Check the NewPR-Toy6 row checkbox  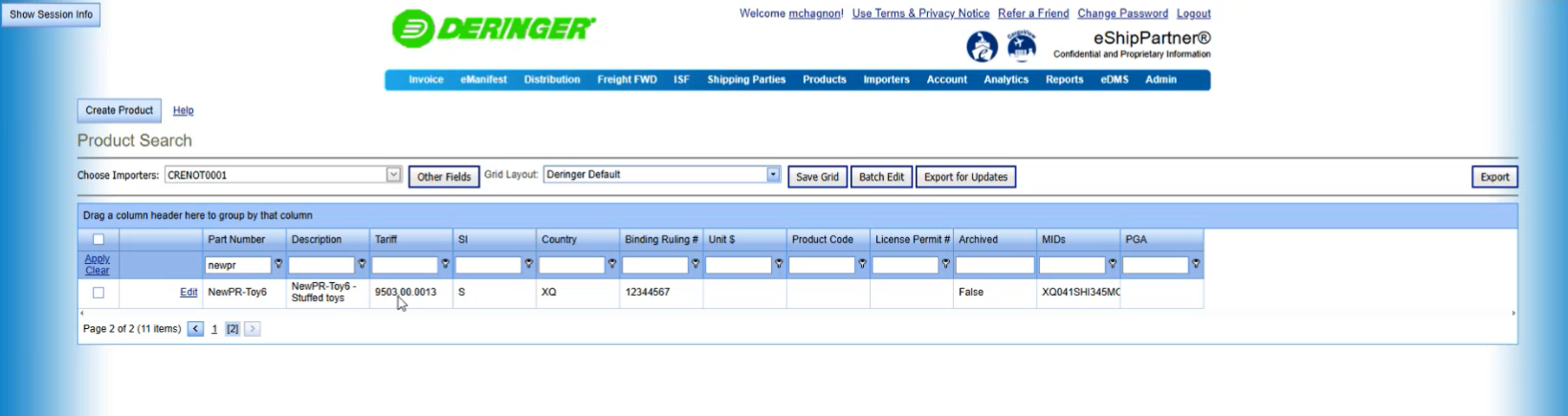(x=99, y=293)
